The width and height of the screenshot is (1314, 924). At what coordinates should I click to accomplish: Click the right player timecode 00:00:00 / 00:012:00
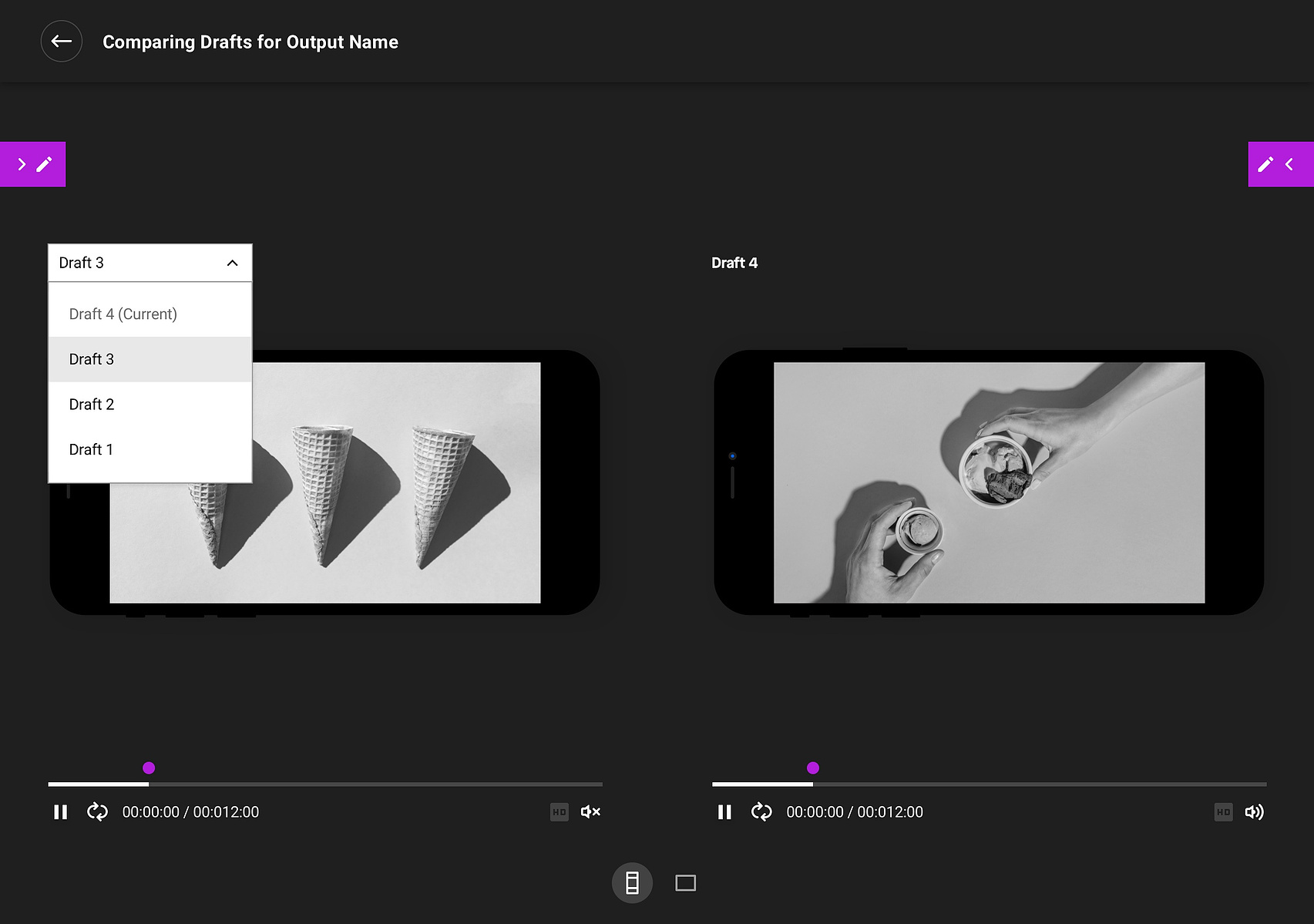tap(855, 812)
